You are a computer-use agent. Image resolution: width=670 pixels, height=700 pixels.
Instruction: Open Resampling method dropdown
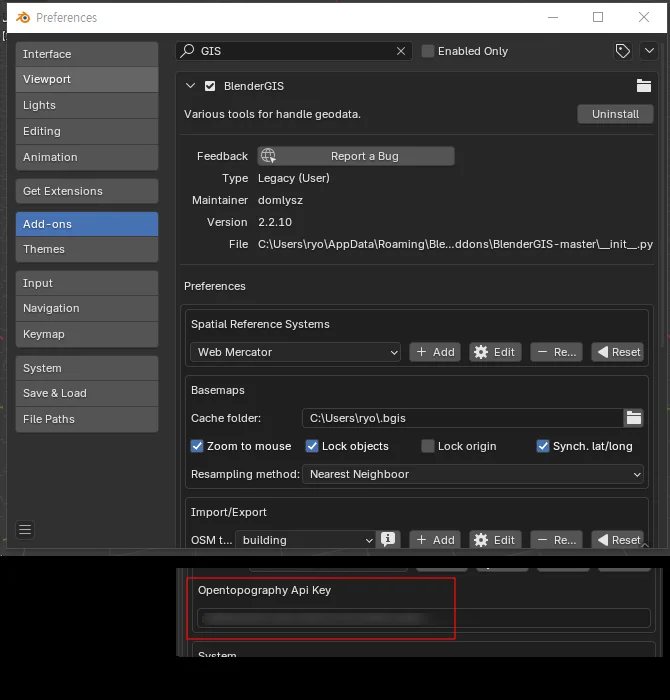coord(473,474)
